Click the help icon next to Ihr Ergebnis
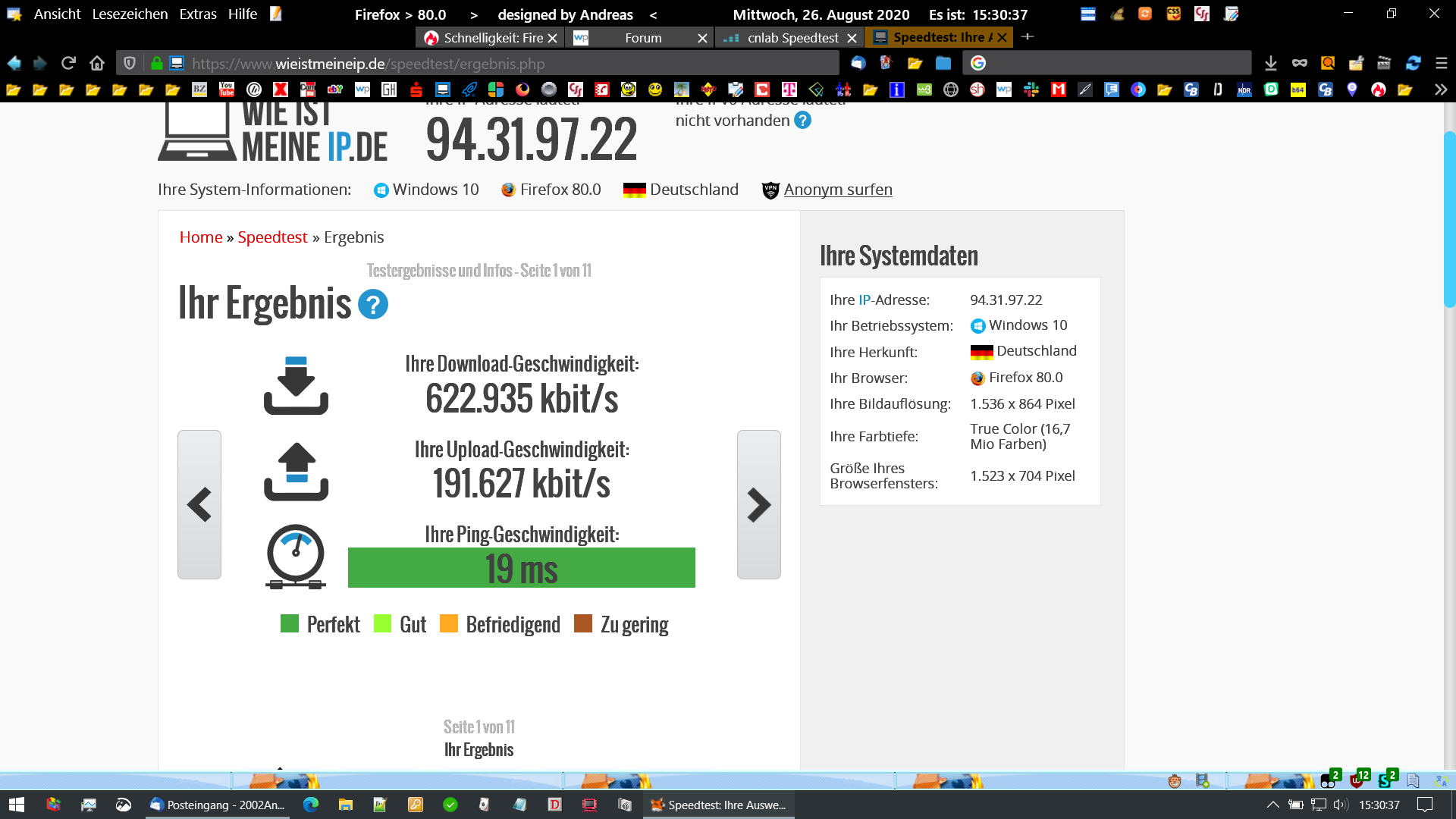The height and width of the screenshot is (819, 1456). (x=372, y=305)
